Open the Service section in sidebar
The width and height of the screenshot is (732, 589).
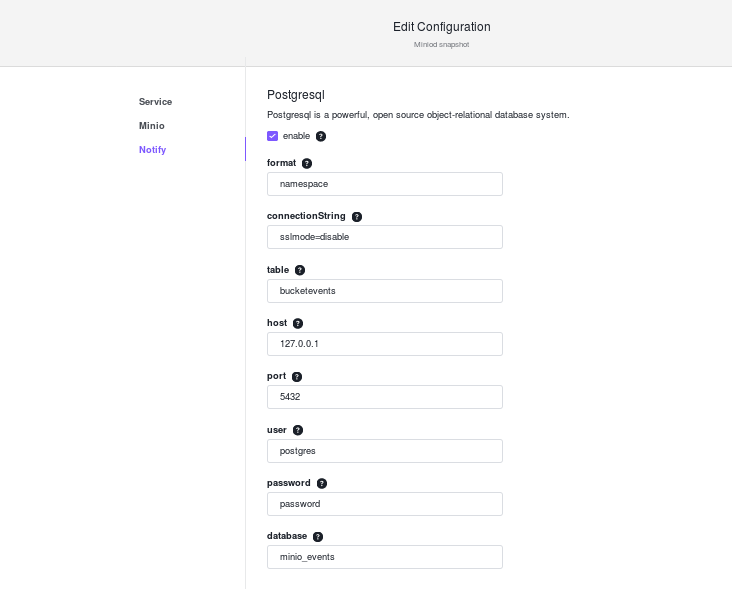pyautogui.click(x=155, y=102)
